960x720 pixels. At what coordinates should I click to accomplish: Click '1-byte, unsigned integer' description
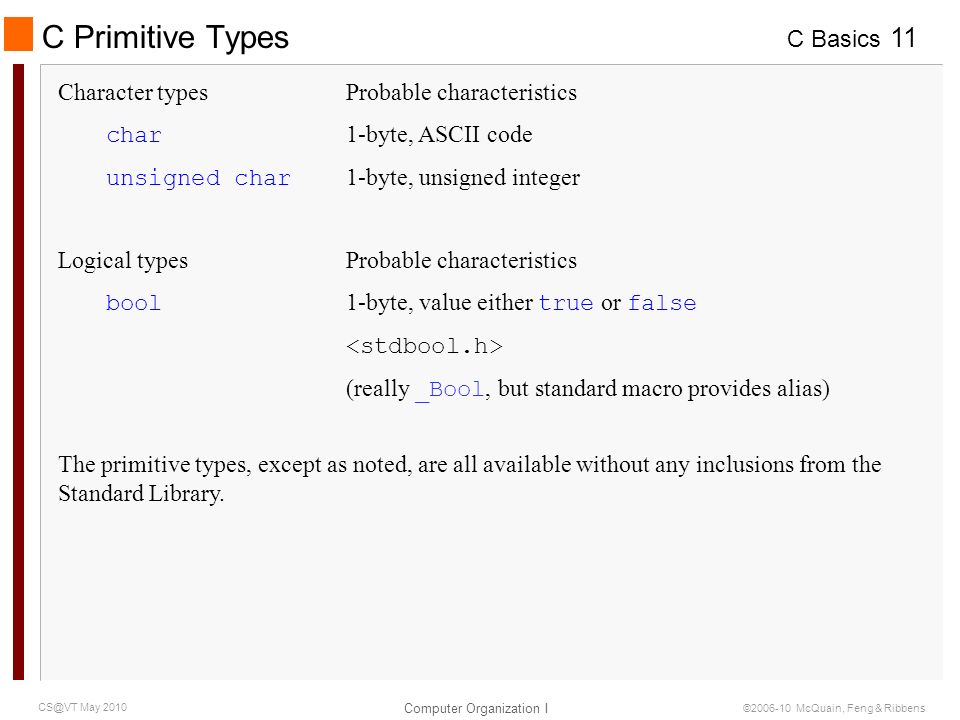pos(463,178)
